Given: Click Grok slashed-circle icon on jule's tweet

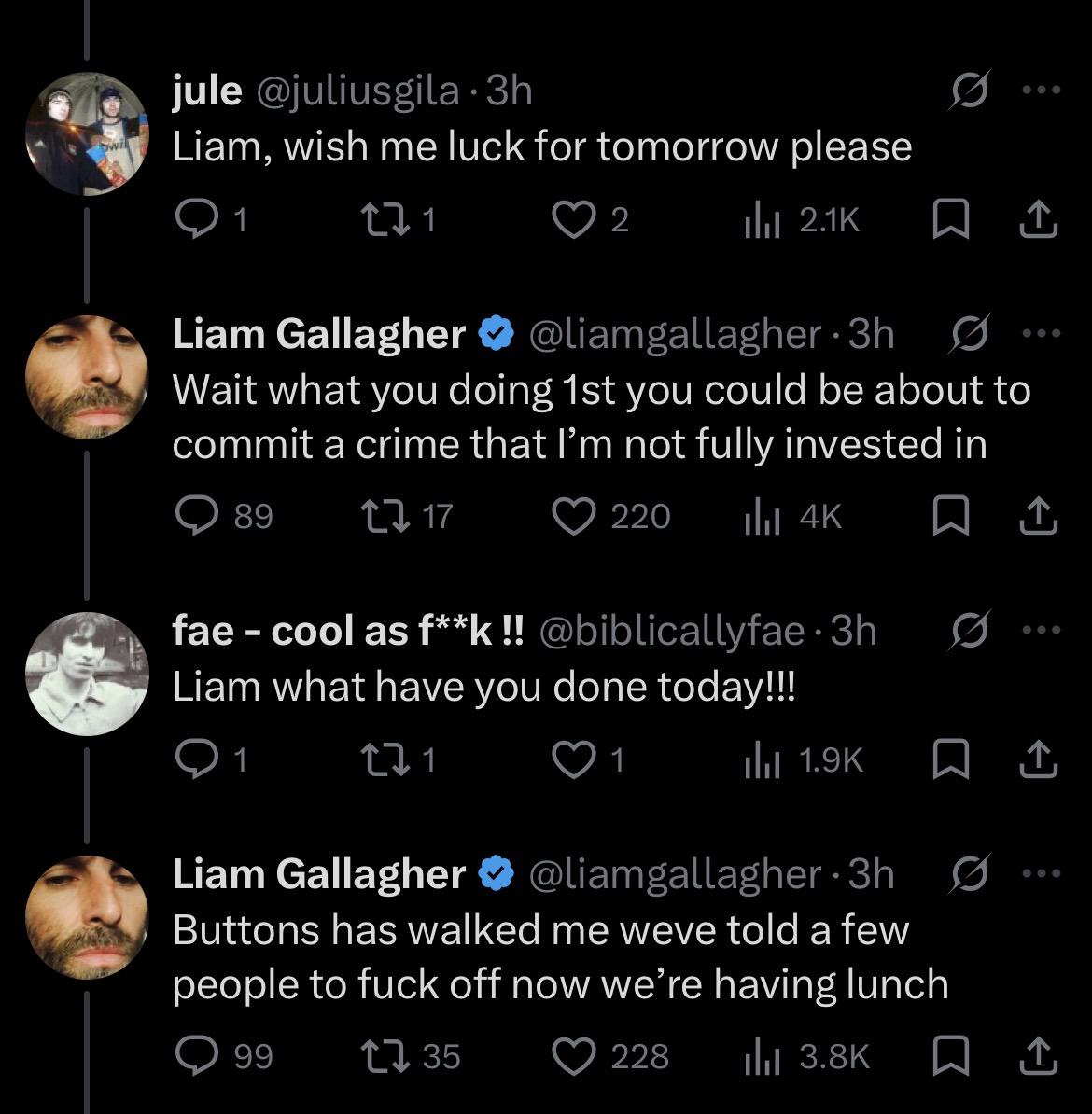Looking at the screenshot, I should (967, 91).
